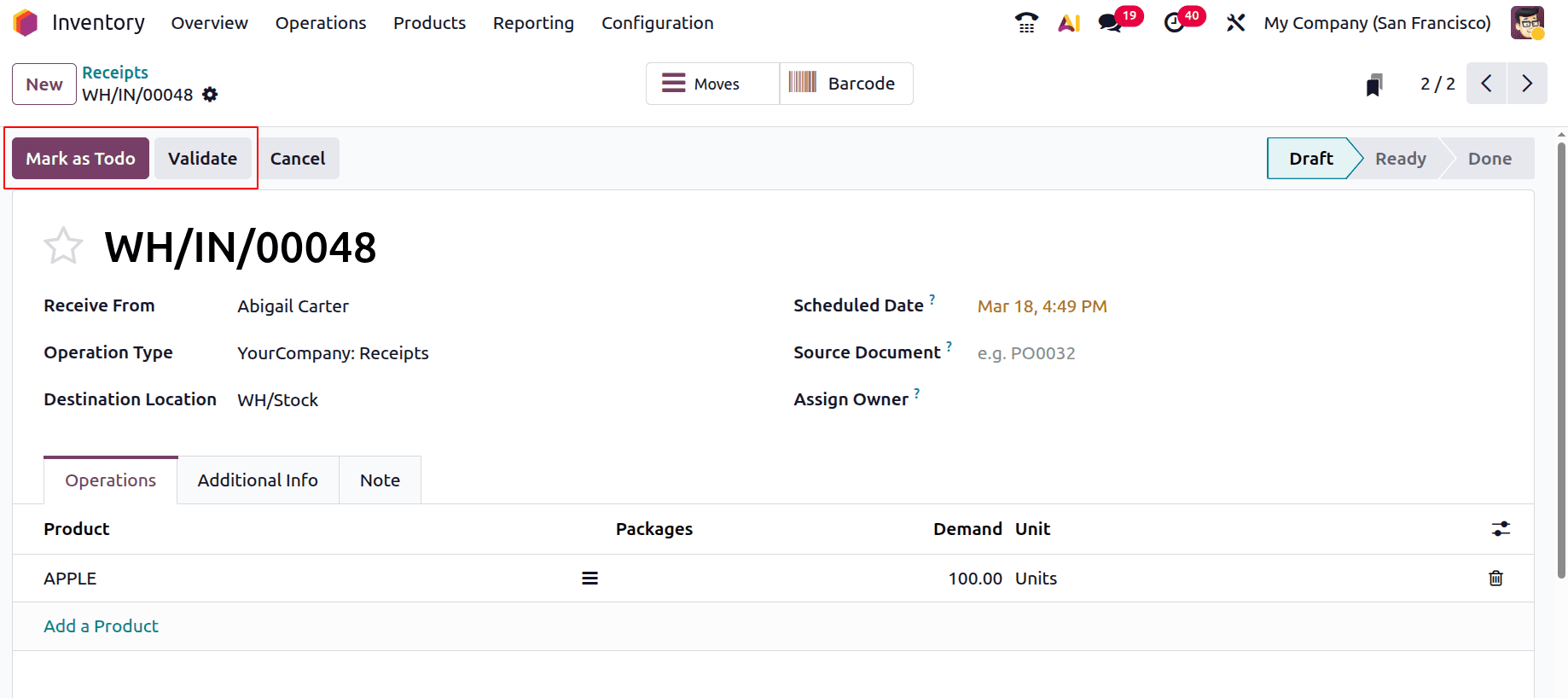Open the optional columns settings icon
The width and height of the screenshot is (1568, 698).
(x=1501, y=529)
